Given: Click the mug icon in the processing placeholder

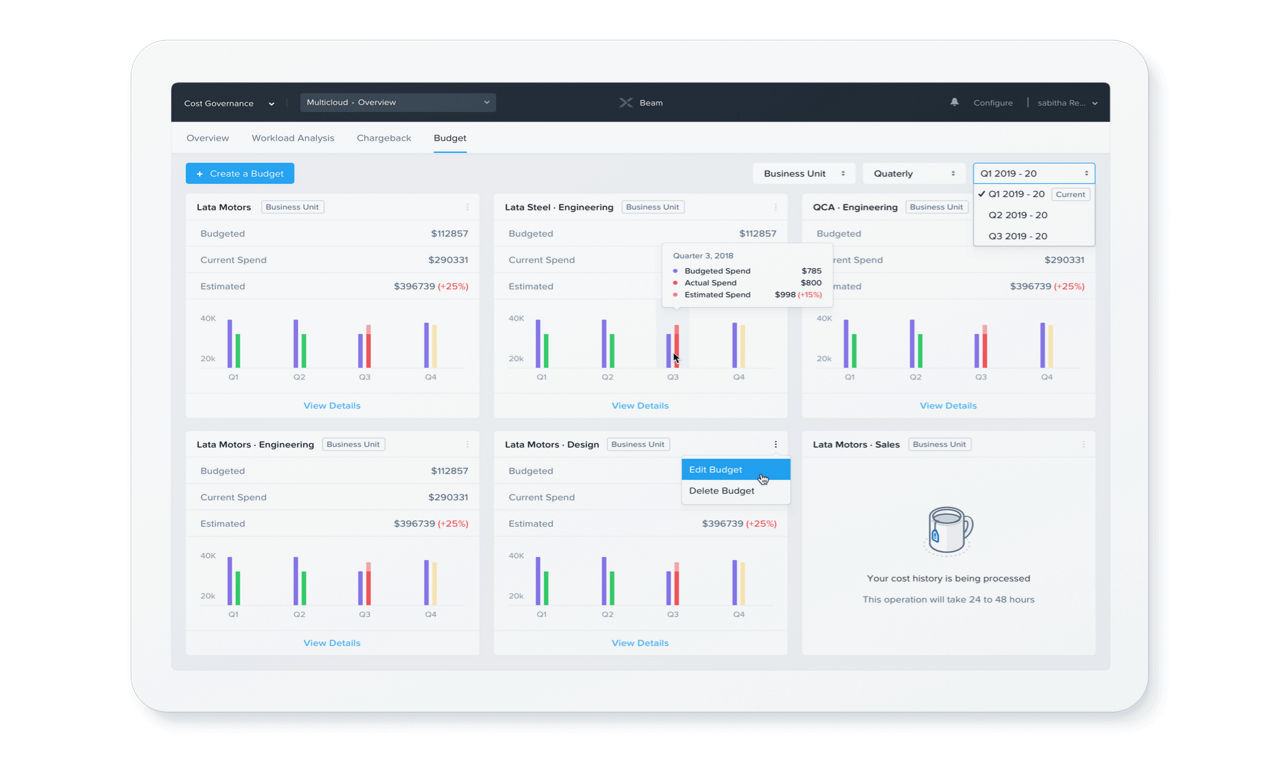Looking at the screenshot, I should pos(948,528).
